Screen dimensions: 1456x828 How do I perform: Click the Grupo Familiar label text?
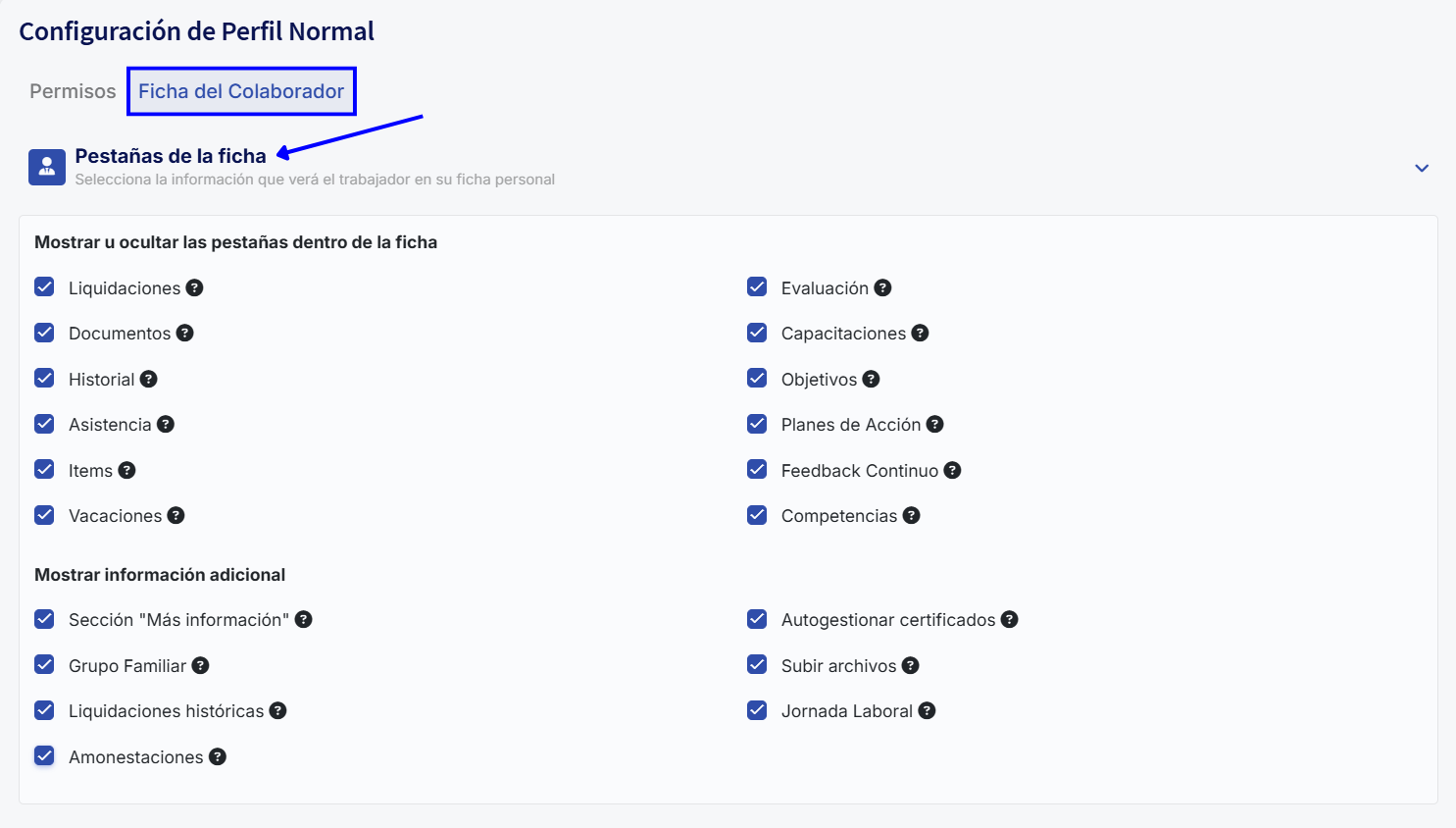coord(127,665)
